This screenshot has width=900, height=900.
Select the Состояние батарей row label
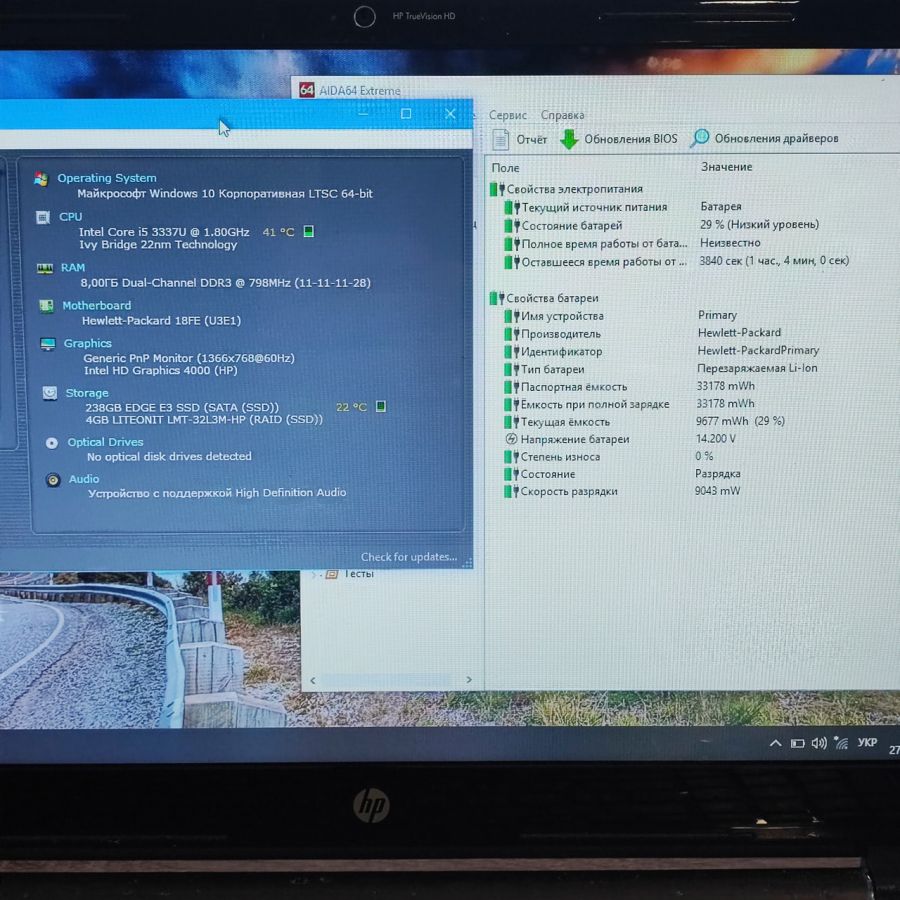pyautogui.click(x=572, y=226)
